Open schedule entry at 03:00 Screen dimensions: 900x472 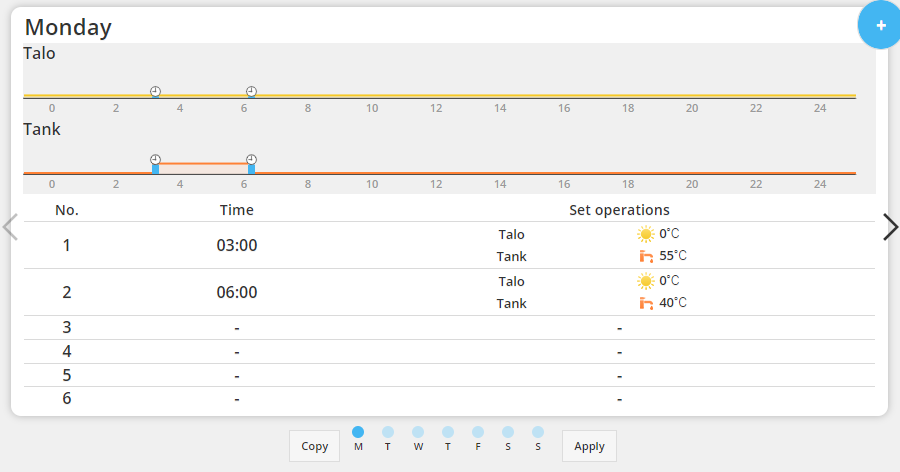[449, 245]
